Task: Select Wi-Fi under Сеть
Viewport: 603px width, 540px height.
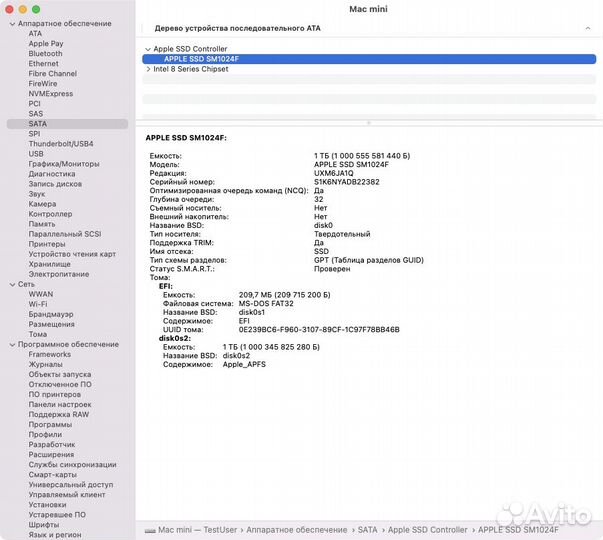Action: [38, 304]
